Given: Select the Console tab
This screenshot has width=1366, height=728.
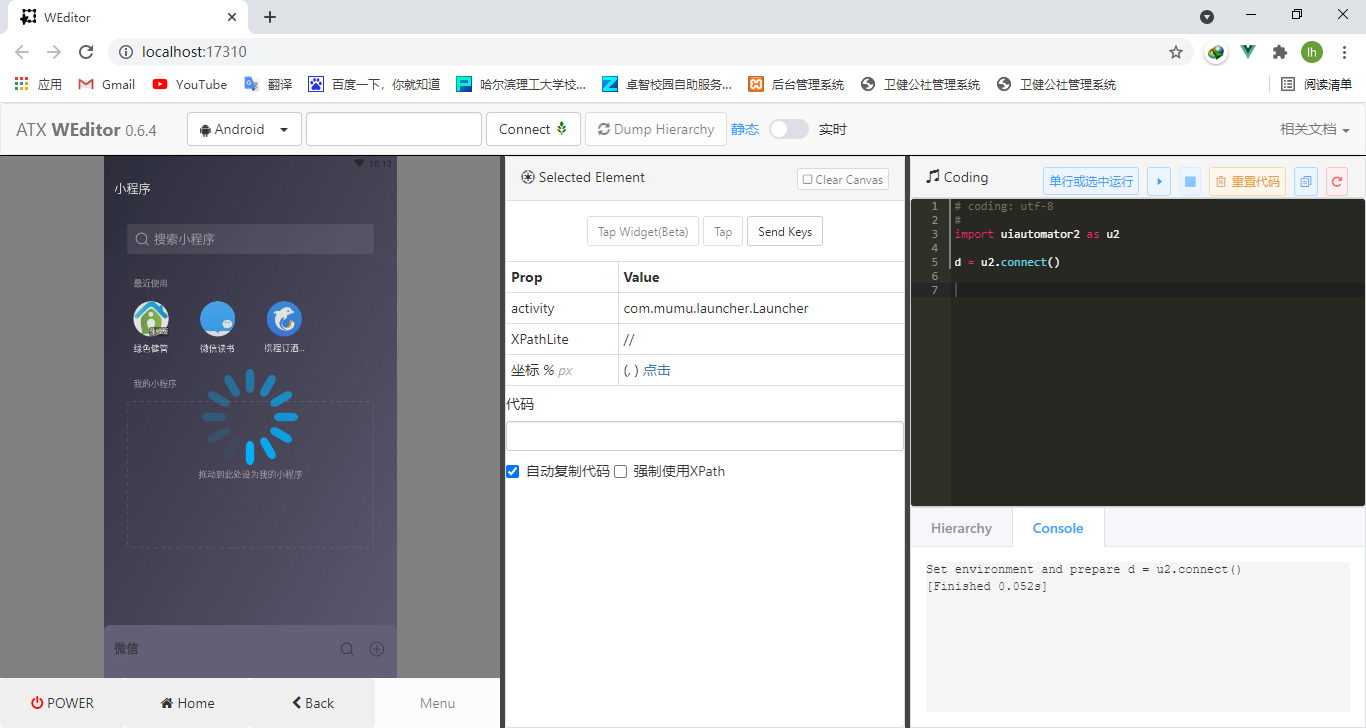Looking at the screenshot, I should [x=1057, y=528].
